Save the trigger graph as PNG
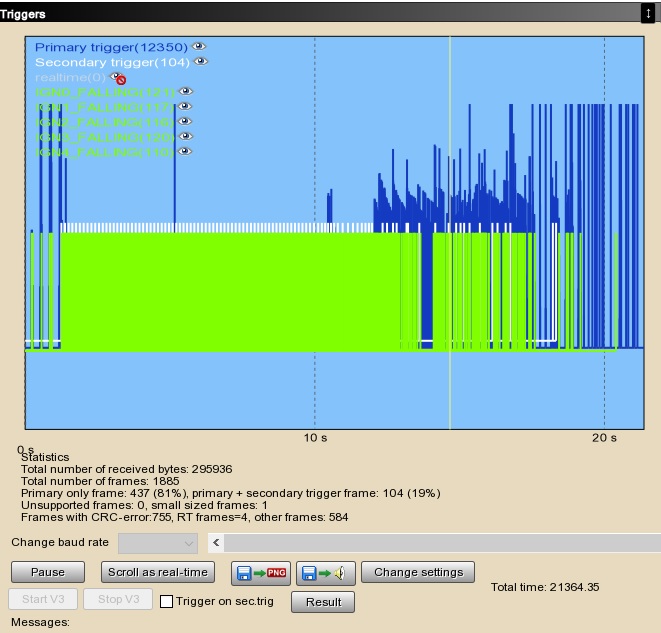This screenshot has width=661, height=633. pos(260,573)
